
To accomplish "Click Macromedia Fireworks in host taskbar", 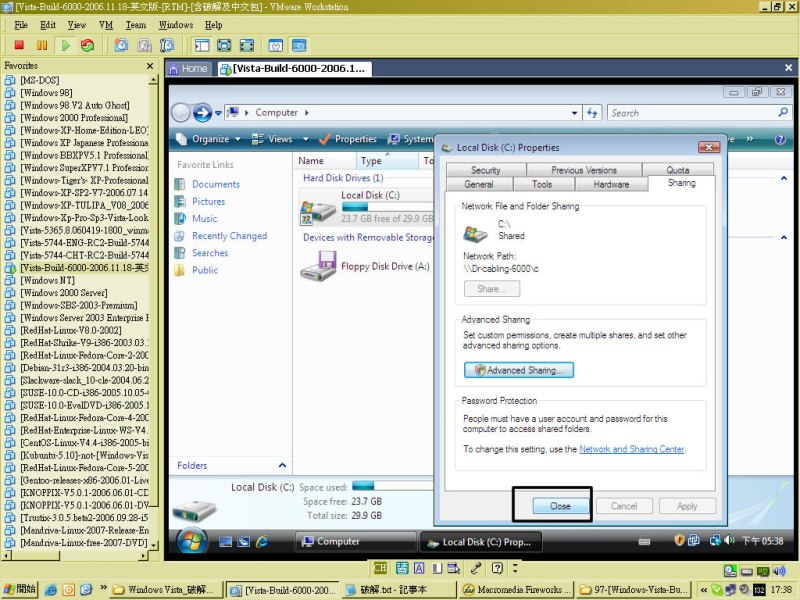I will (x=516, y=590).
